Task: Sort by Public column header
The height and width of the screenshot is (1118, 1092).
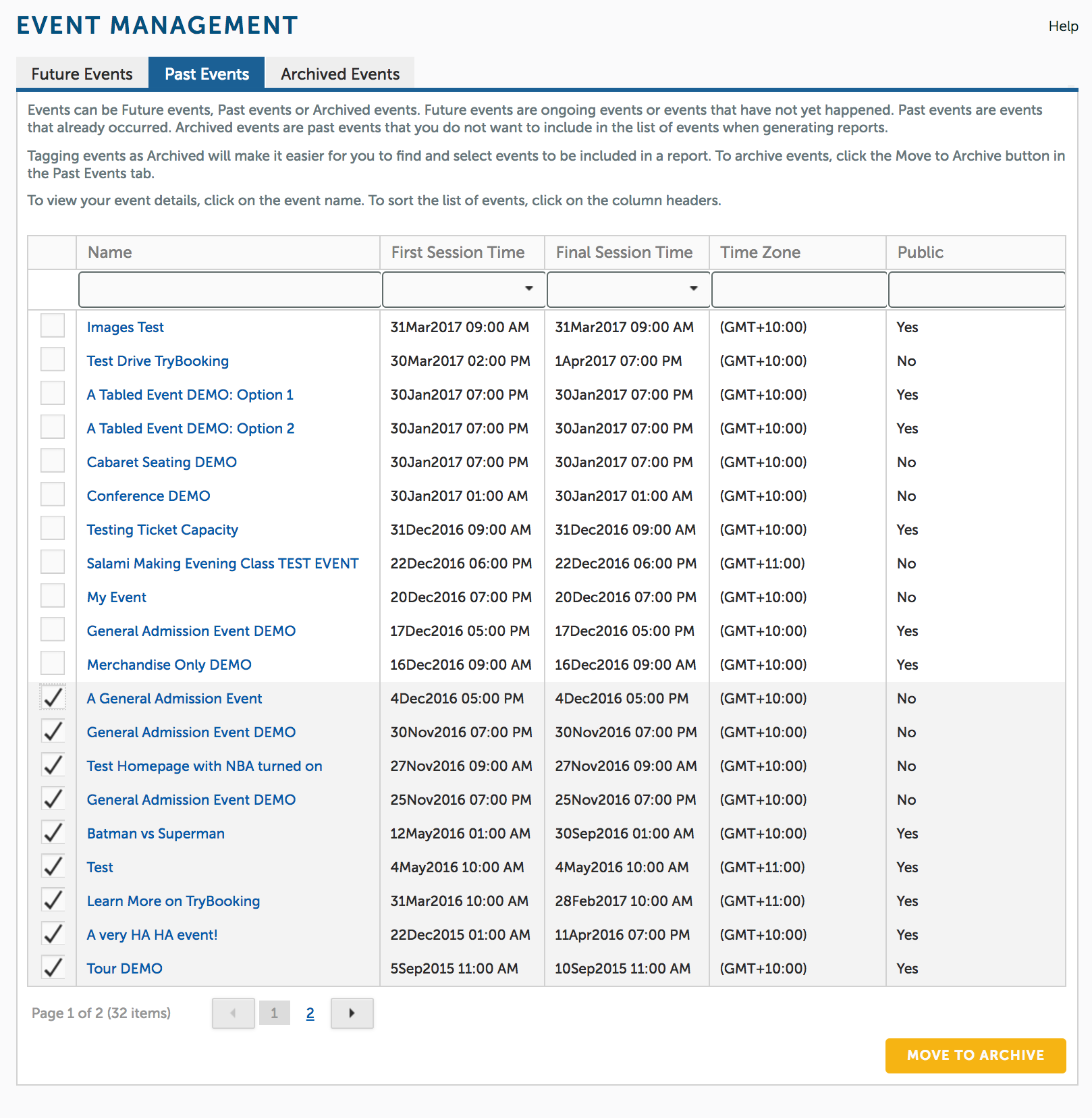Action: tap(976, 252)
